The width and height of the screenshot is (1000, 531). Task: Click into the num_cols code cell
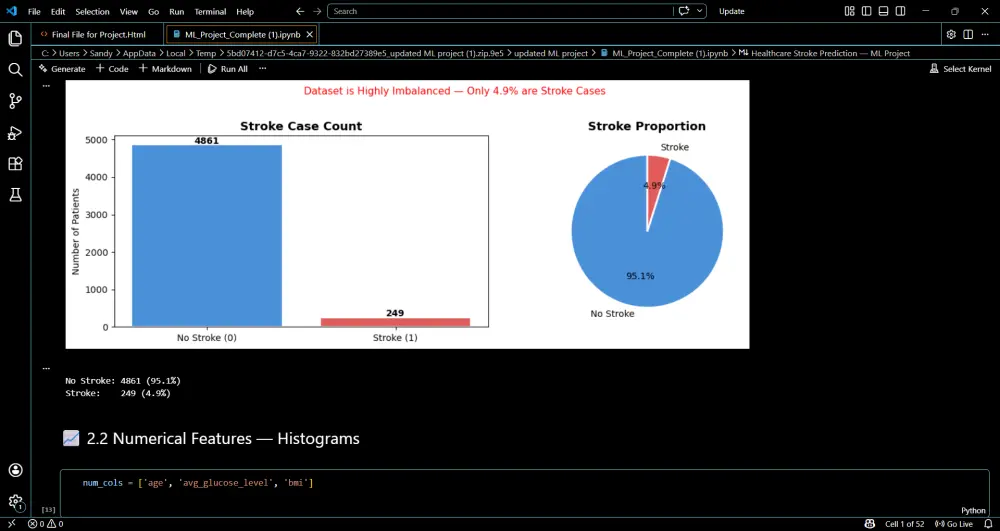point(525,493)
